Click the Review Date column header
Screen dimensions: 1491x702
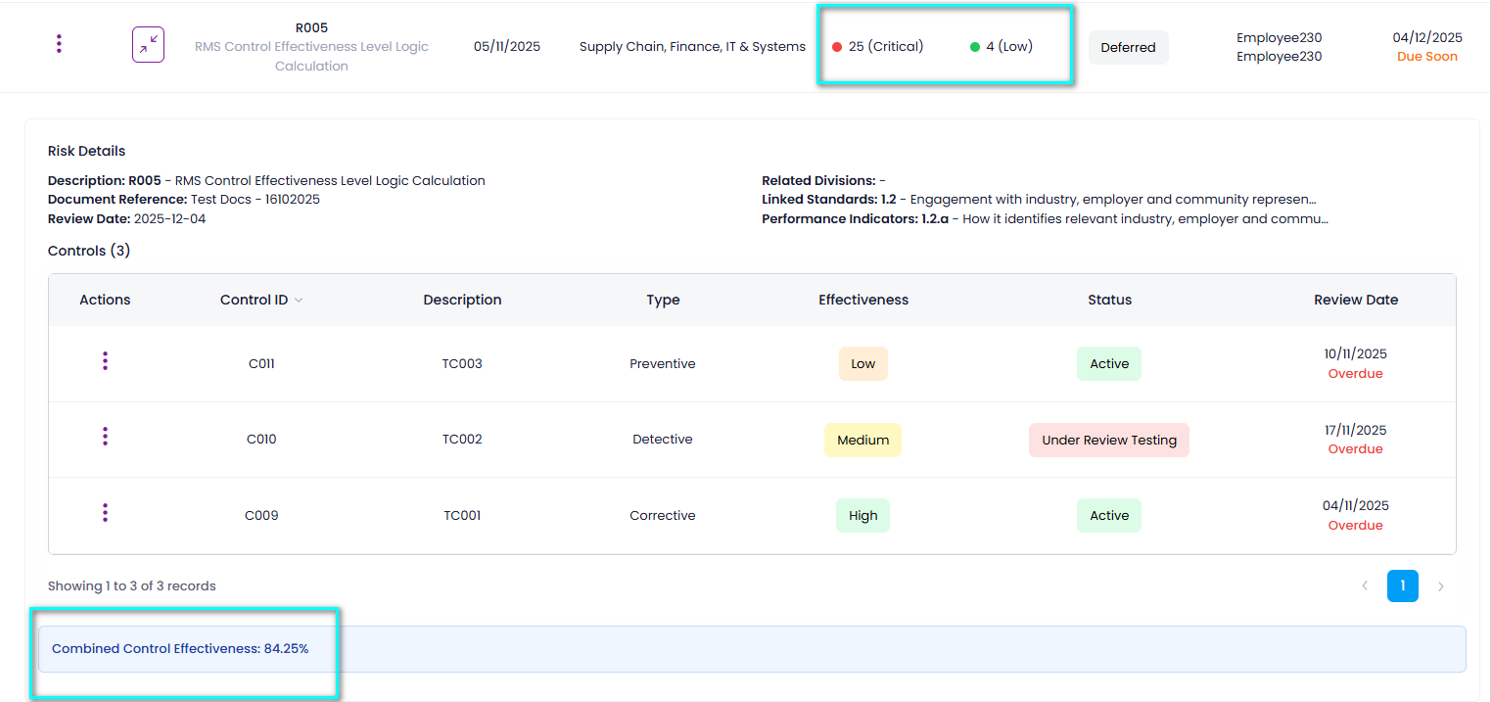point(1355,300)
